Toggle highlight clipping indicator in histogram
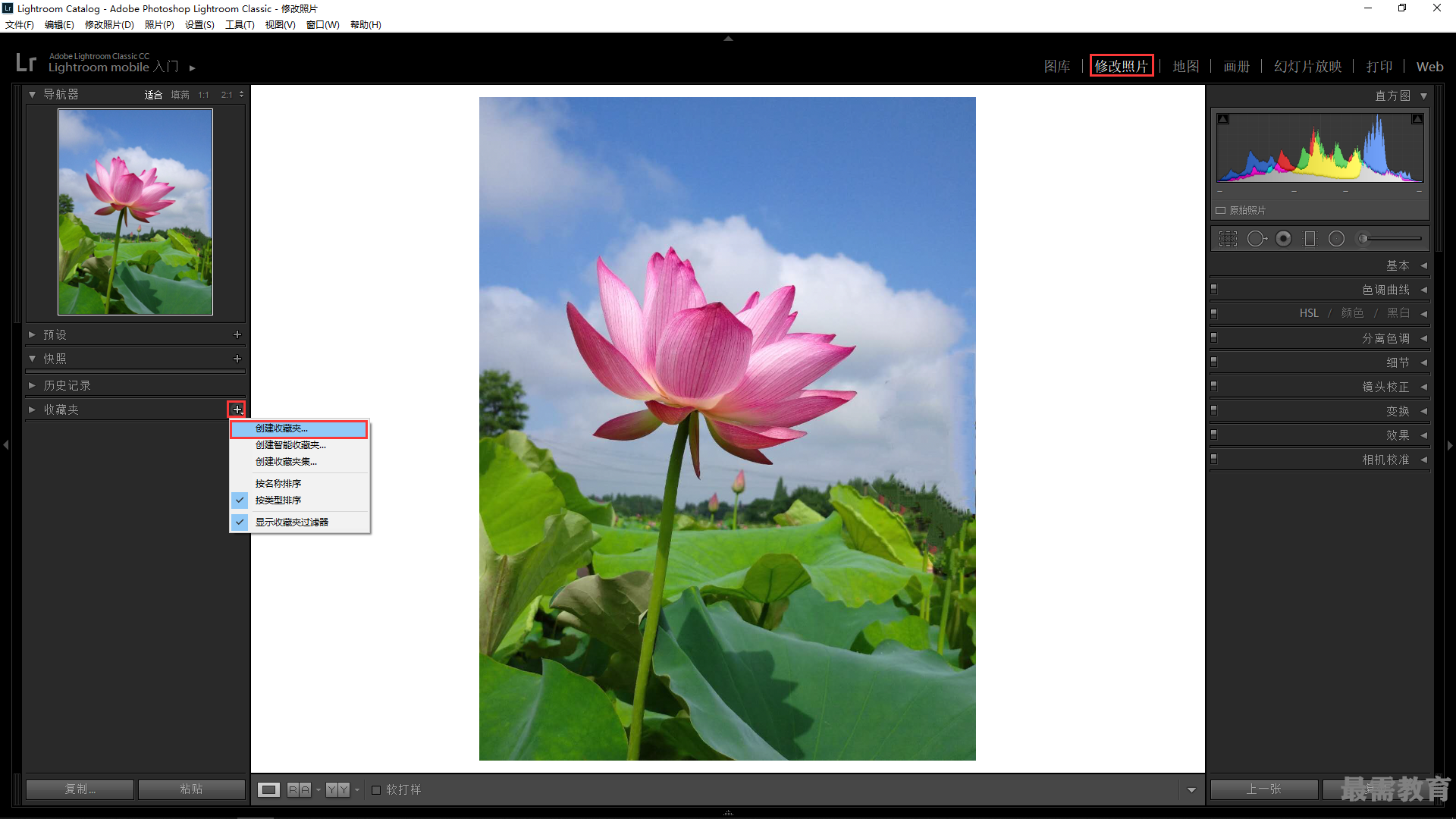 [1417, 119]
